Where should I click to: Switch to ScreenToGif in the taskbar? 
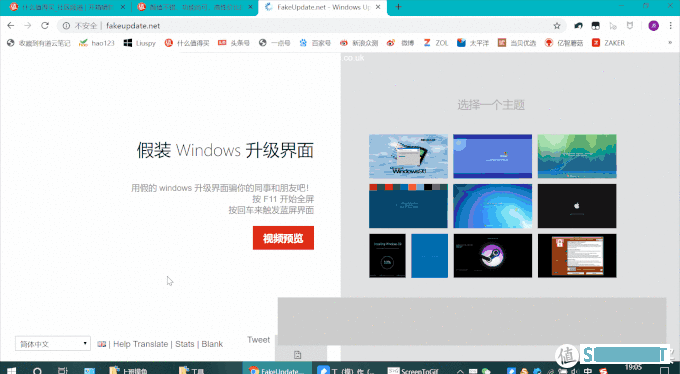pyautogui.click(x=412, y=370)
